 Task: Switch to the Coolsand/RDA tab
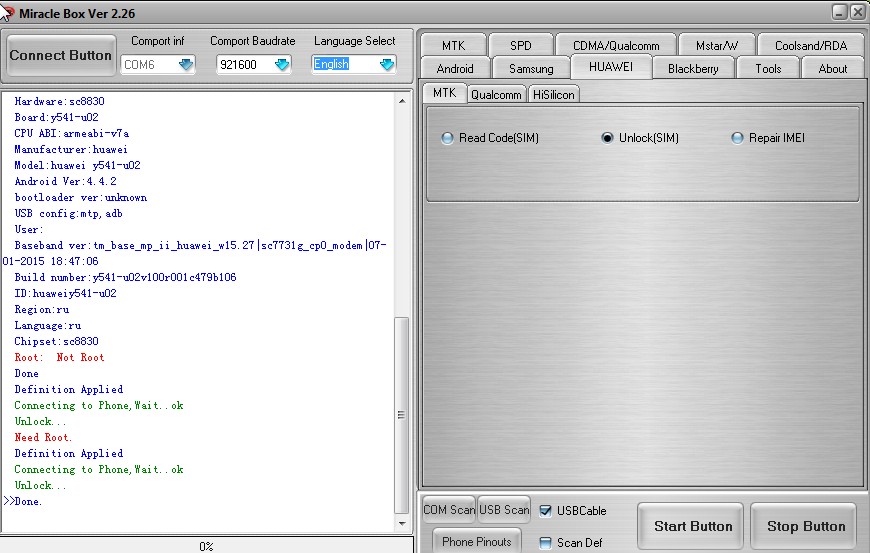(811, 45)
